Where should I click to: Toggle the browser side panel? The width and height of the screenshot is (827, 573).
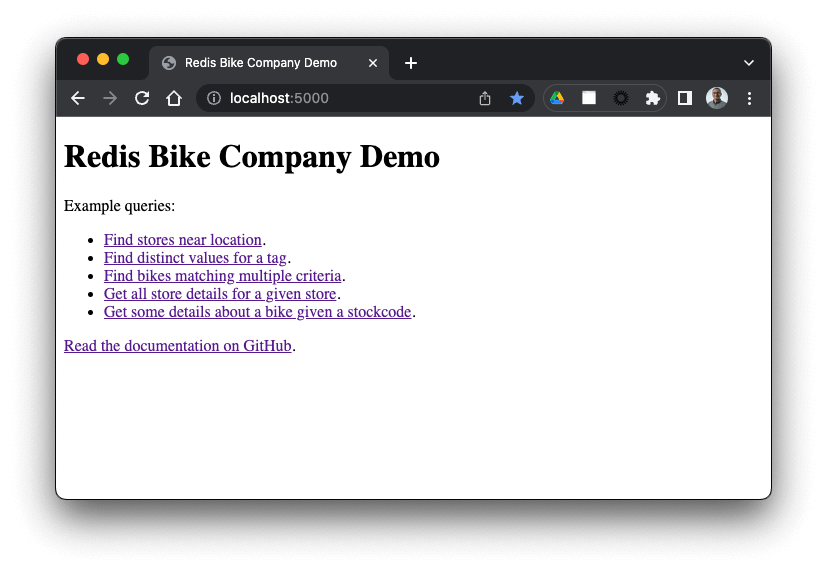coord(685,98)
